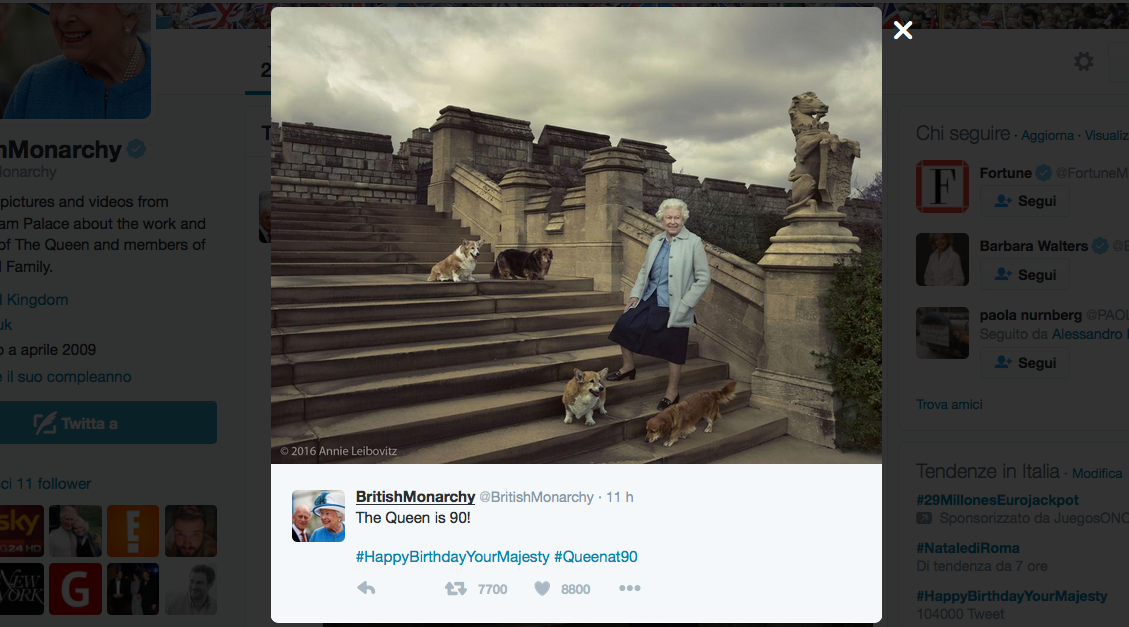Click BritishMonarchy name in tweet header

point(415,497)
